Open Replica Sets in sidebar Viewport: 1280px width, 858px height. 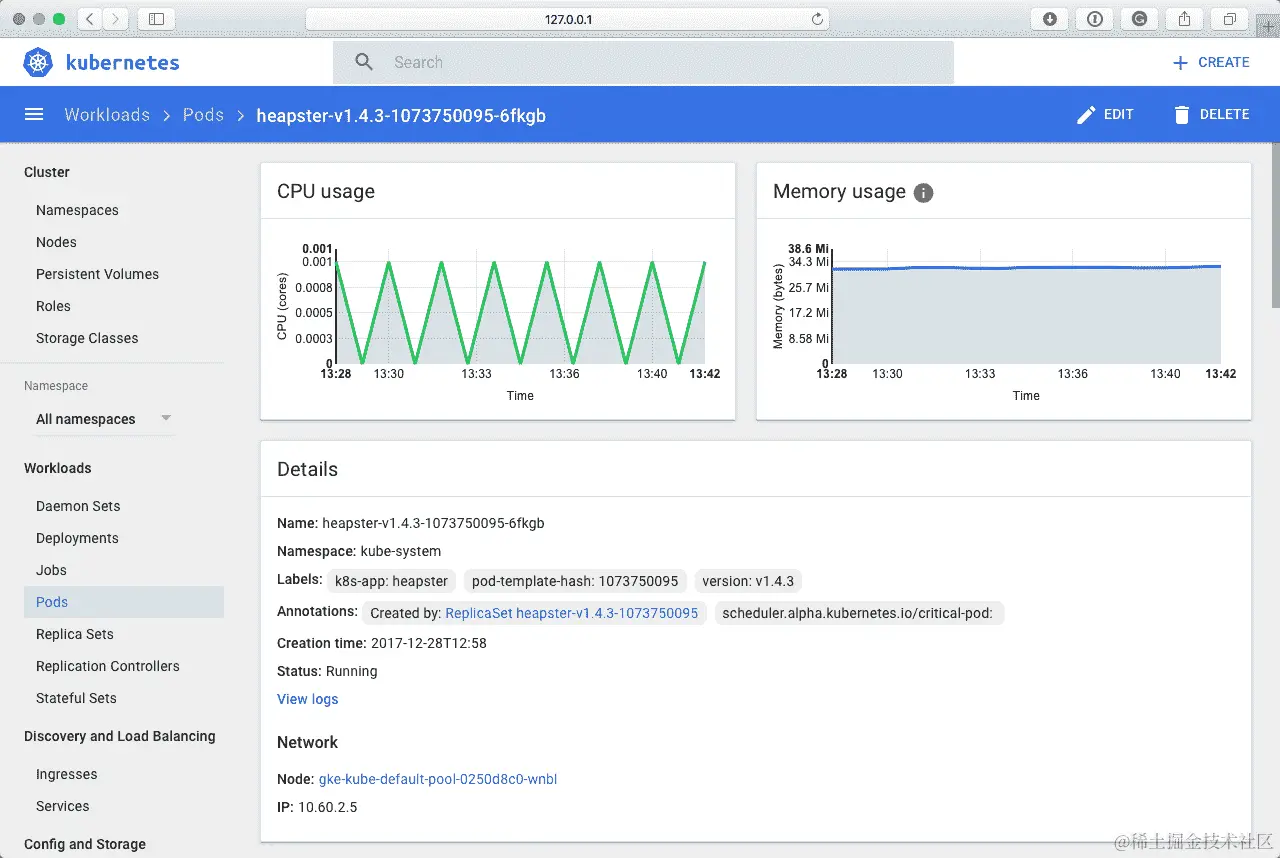pos(75,634)
